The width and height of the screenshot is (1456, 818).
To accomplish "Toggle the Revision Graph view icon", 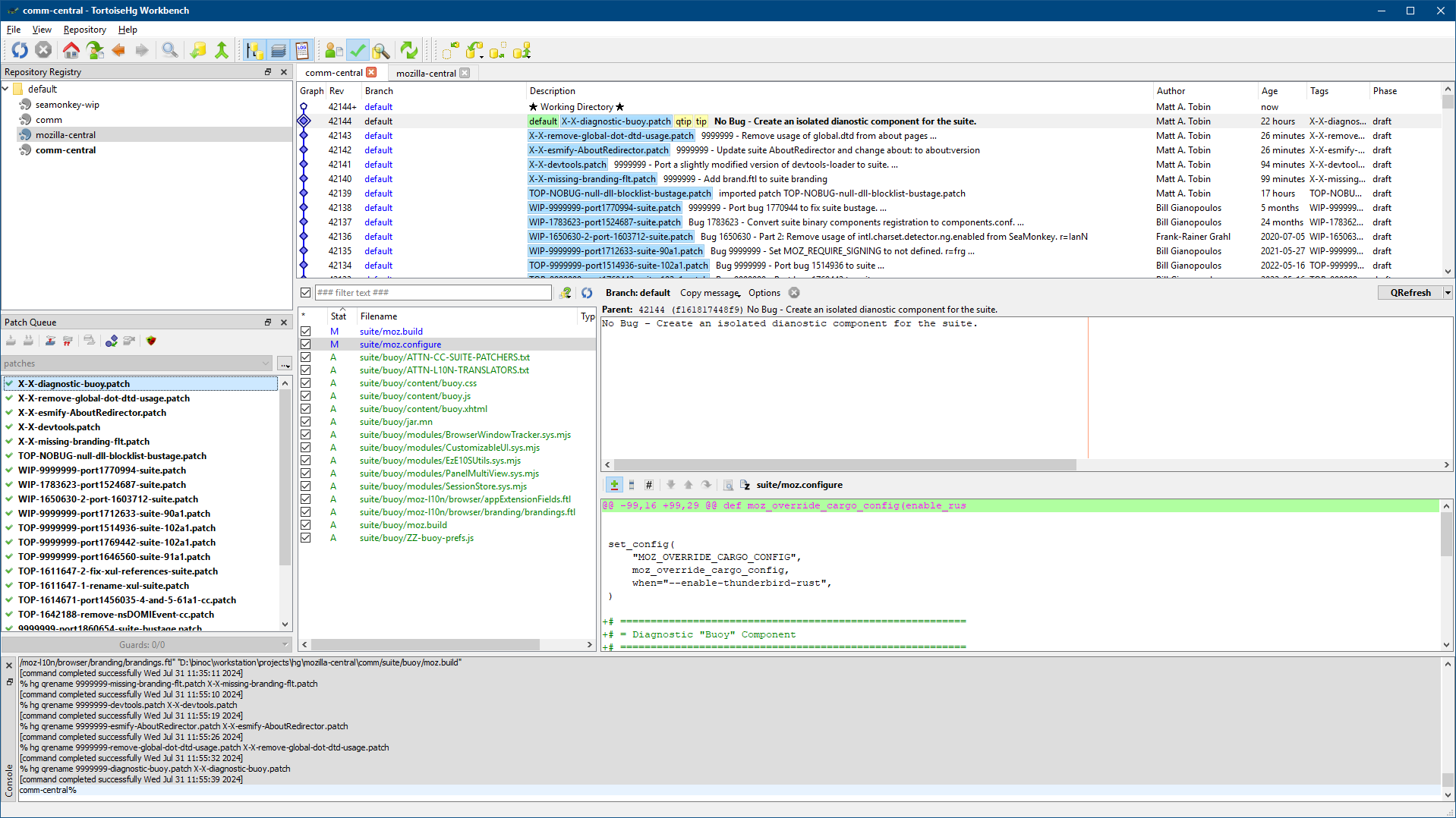I will pyautogui.click(x=255, y=50).
